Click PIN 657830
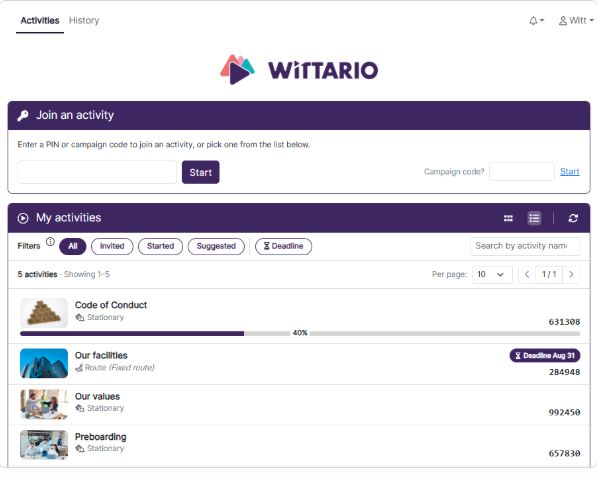The height and width of the screenshot is (478, 597). point(564,454)
